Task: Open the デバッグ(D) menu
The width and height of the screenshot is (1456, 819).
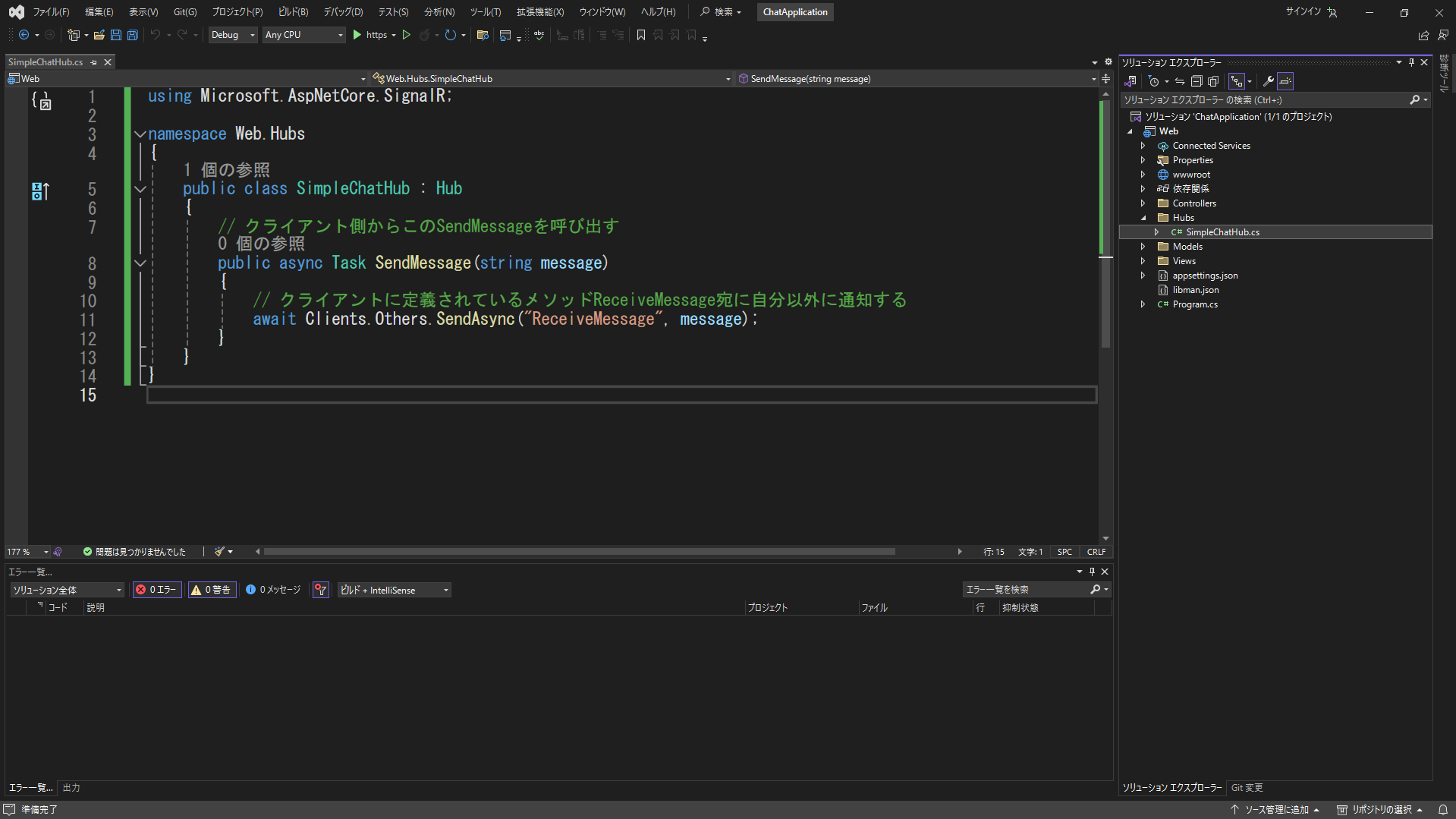Action: [x=344, y=12]
